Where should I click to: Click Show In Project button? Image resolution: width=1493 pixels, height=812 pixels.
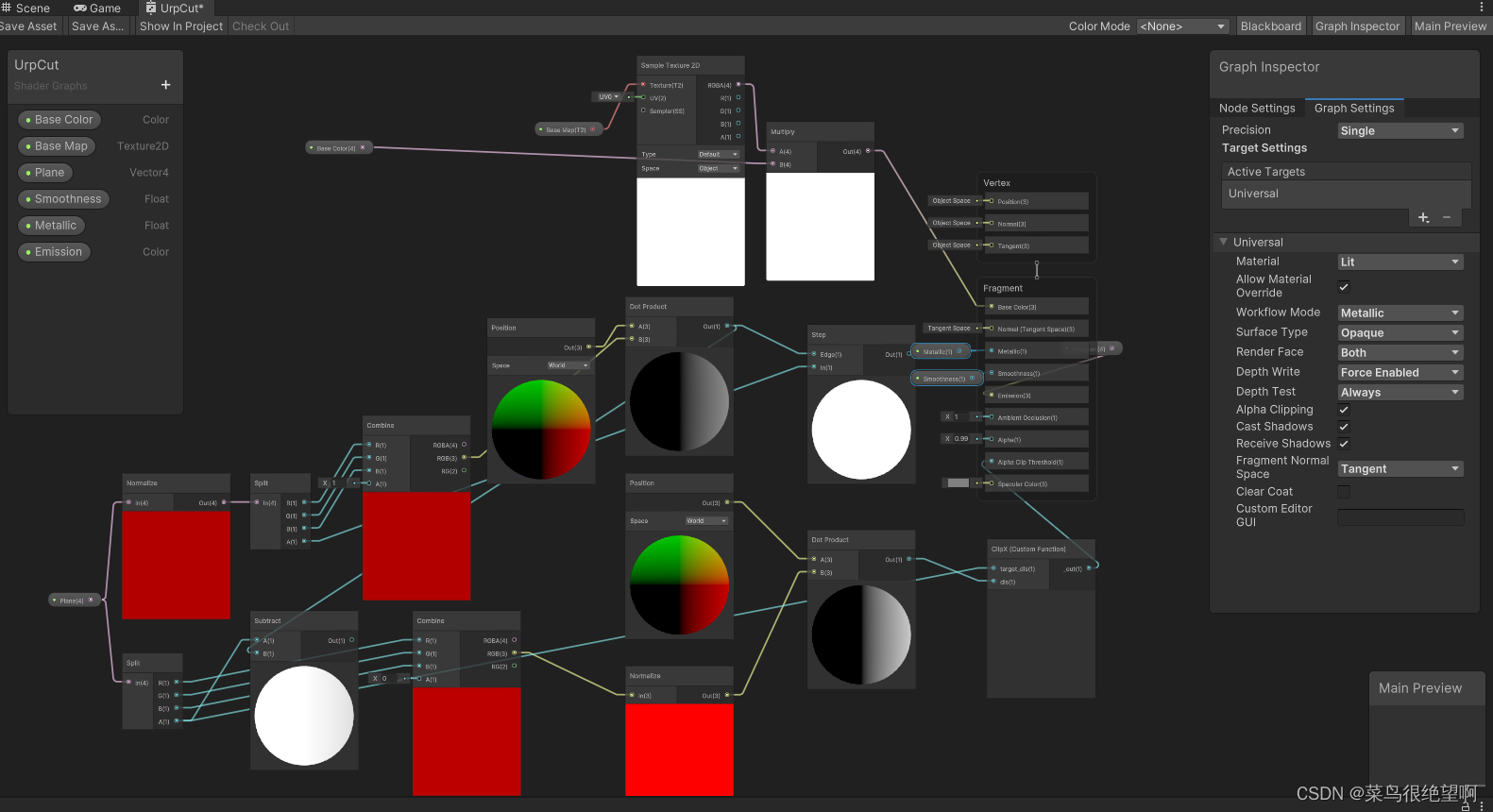[x=181, y=26]
